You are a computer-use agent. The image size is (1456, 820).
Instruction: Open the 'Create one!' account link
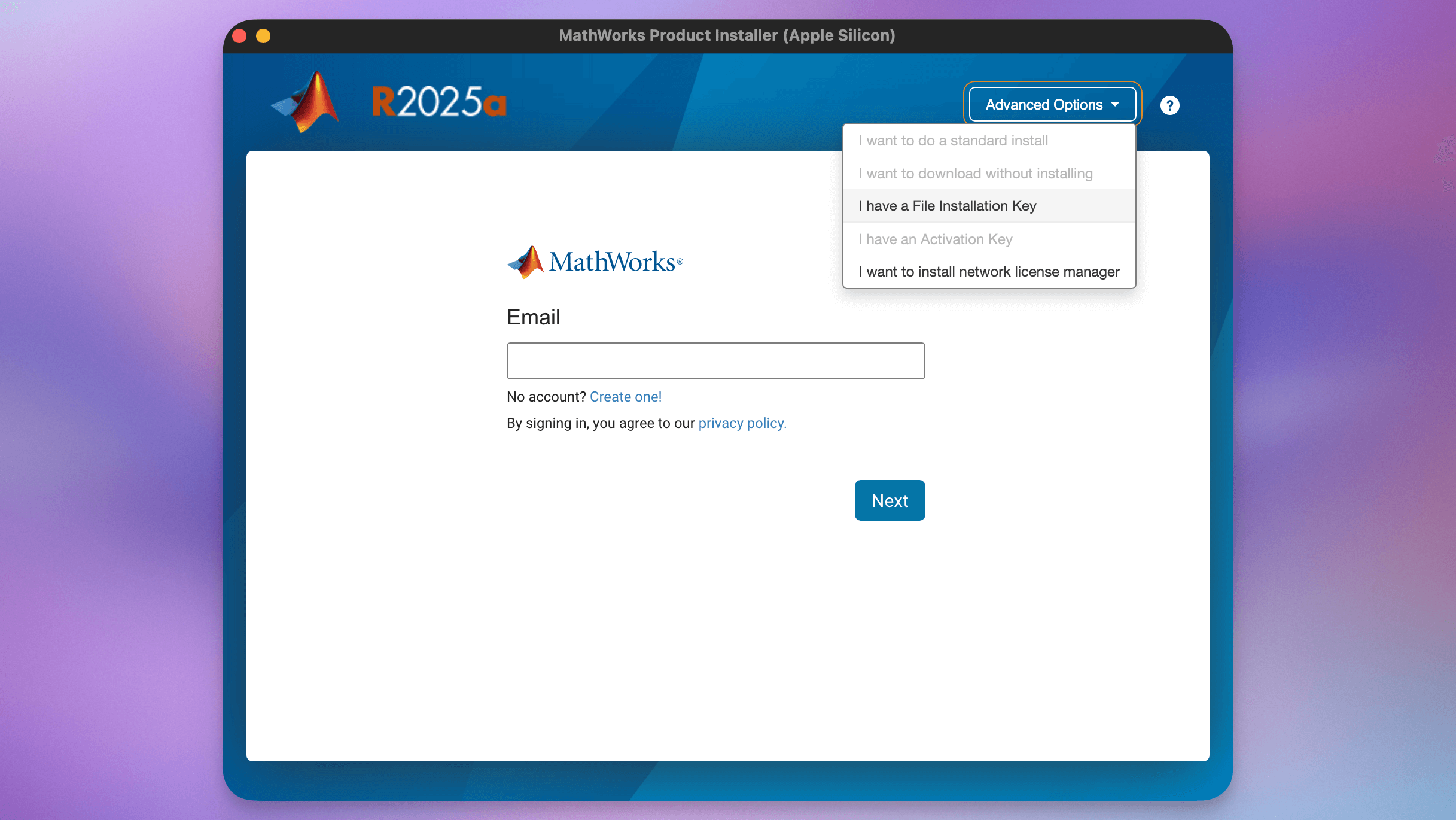[625, 397]
